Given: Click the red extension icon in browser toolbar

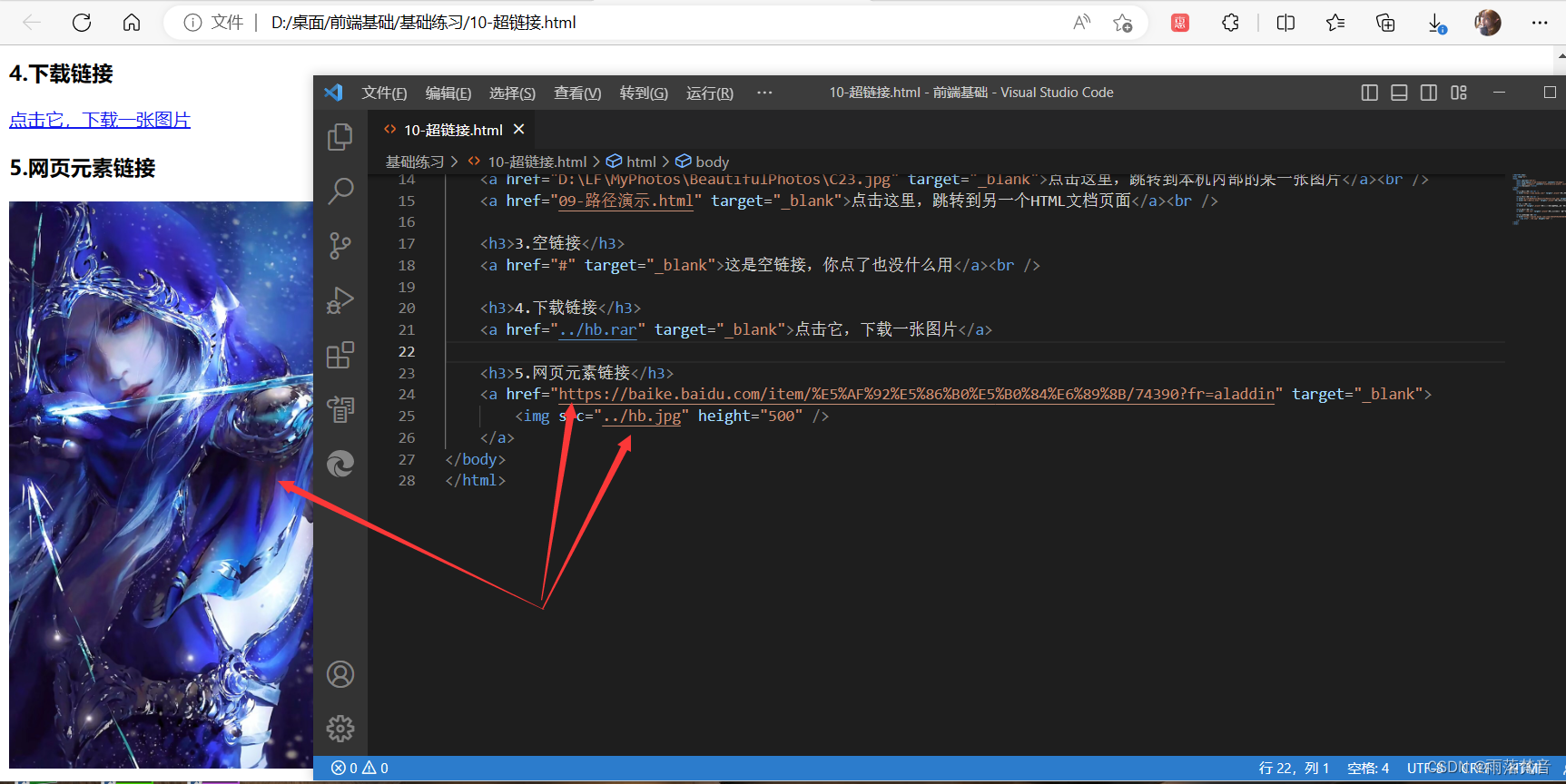Looking at the screenshot, I should [x=1180, y=23].
